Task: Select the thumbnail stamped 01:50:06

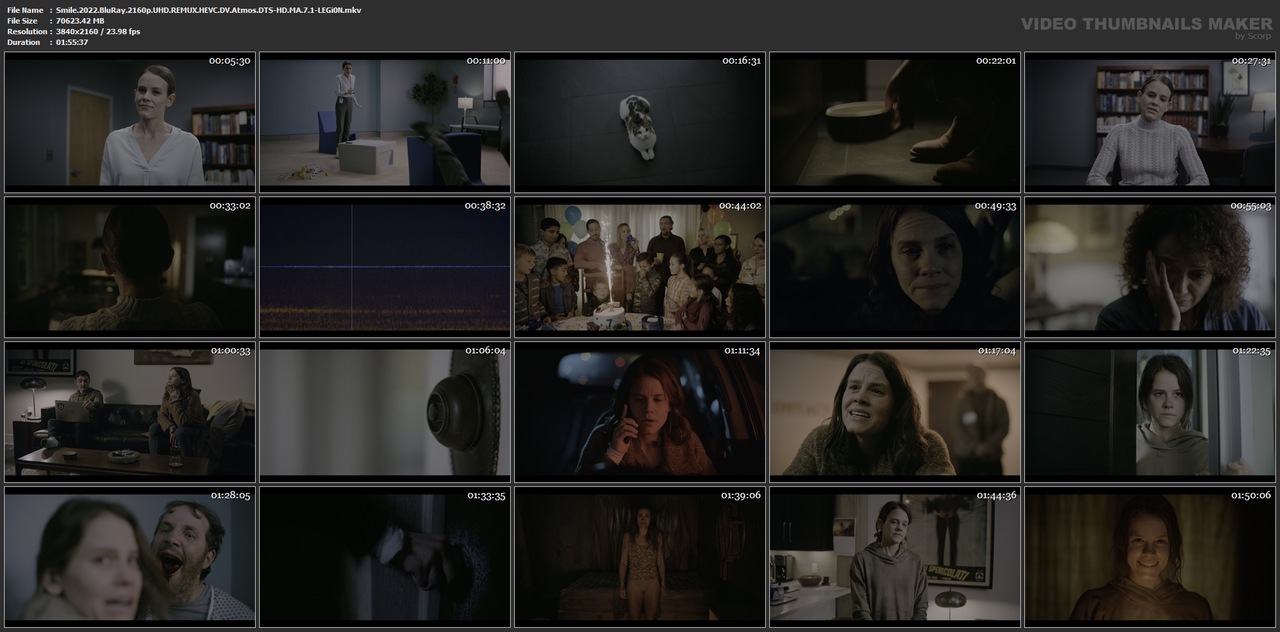Action: 1150,556
